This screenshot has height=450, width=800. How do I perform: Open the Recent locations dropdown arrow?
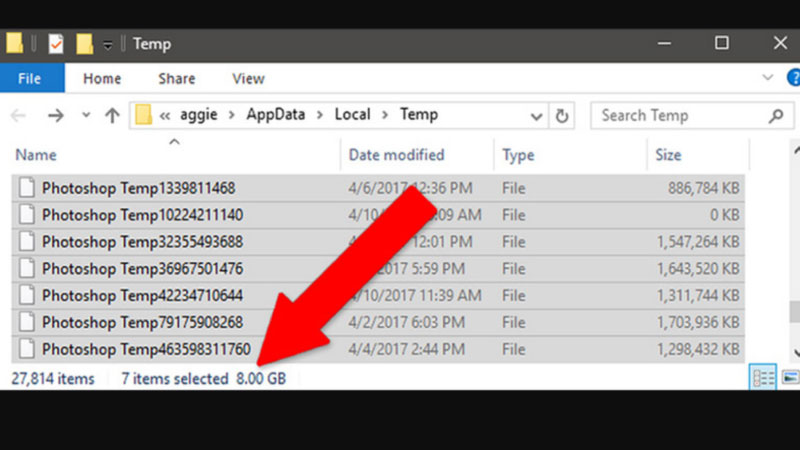pyautogui.click(x=86, y=115)
